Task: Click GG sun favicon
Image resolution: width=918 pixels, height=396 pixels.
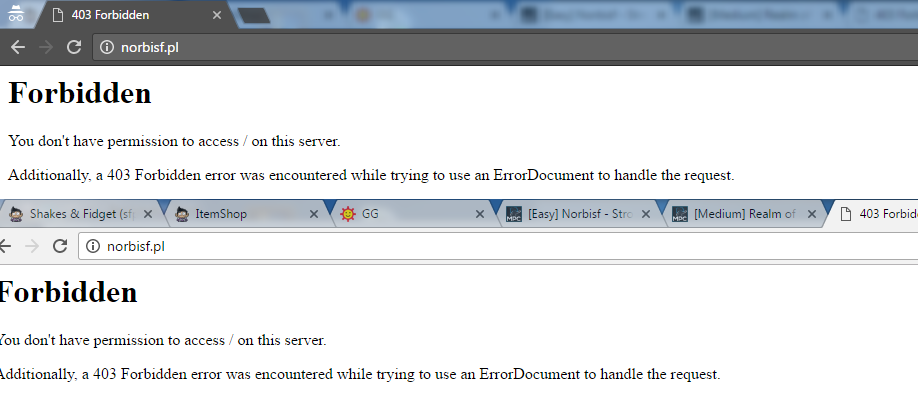Action: (x=348, y=214)
